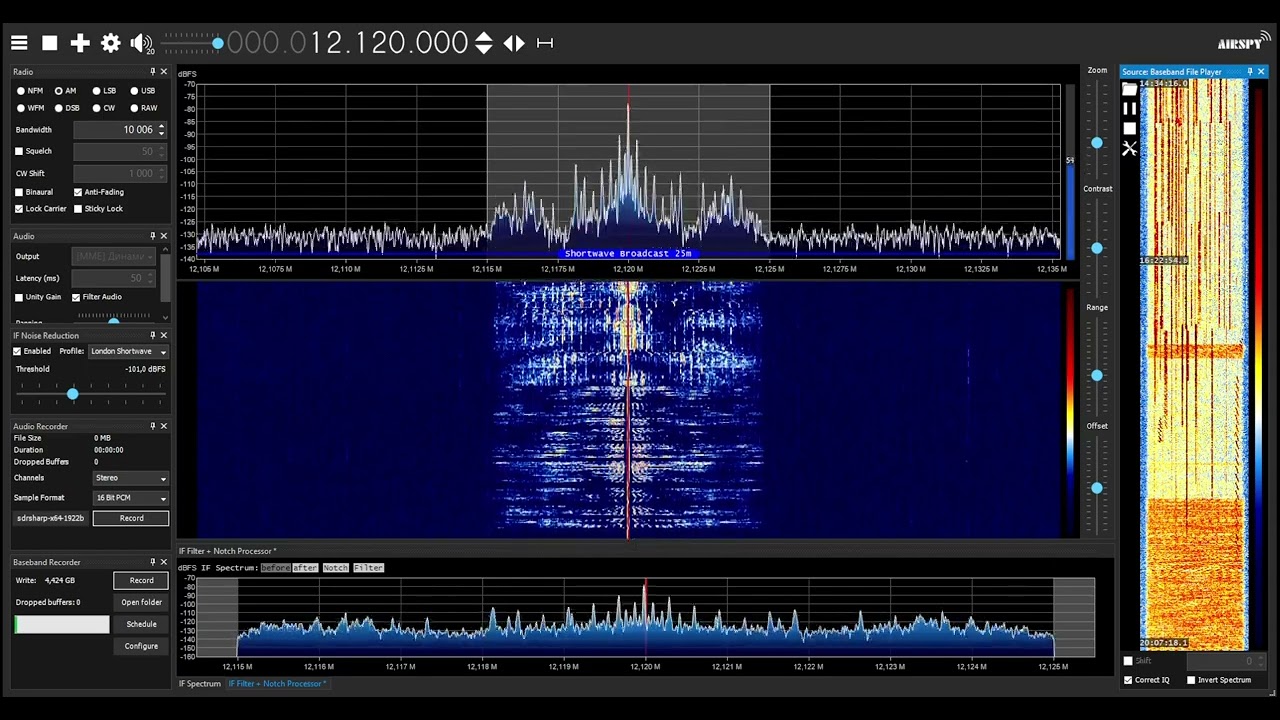
Task: Open the noise reduction Profile dropdown
Action: [128, 351]
